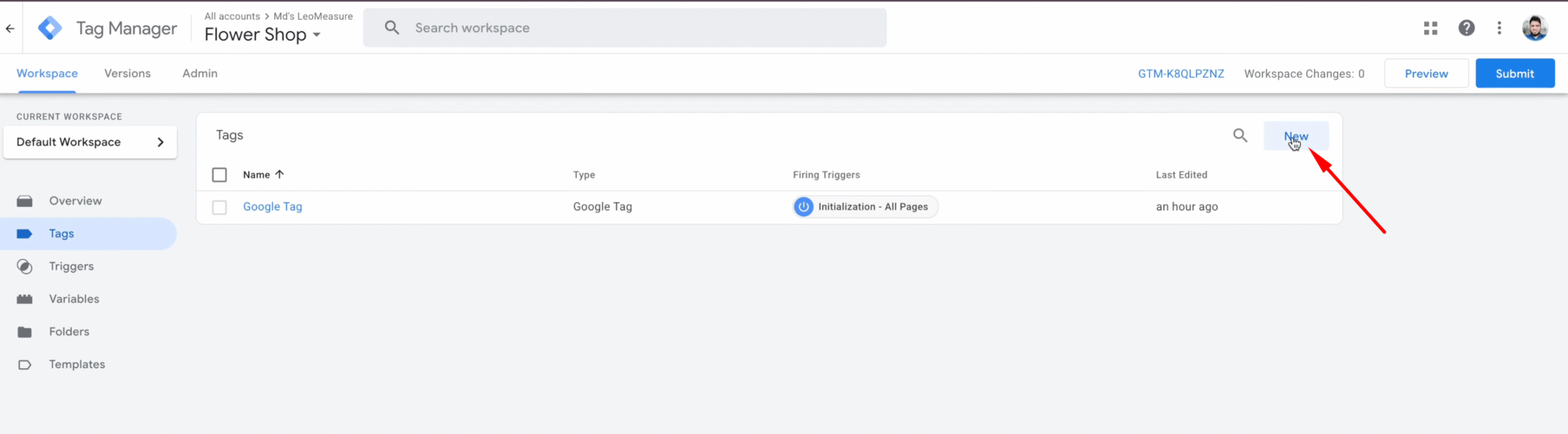Open the three-dot more options menu

1499,28
